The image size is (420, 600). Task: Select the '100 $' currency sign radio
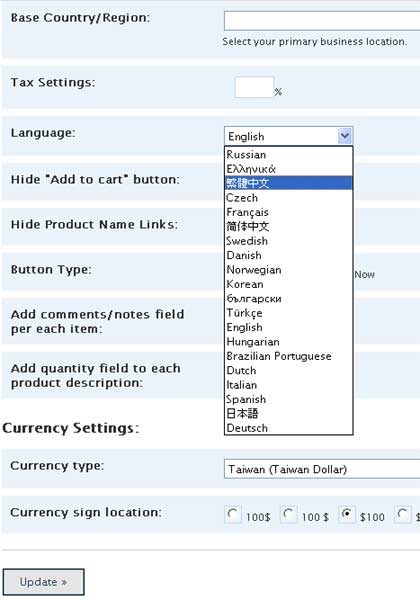pyautogui.click(x=289, y=514)
